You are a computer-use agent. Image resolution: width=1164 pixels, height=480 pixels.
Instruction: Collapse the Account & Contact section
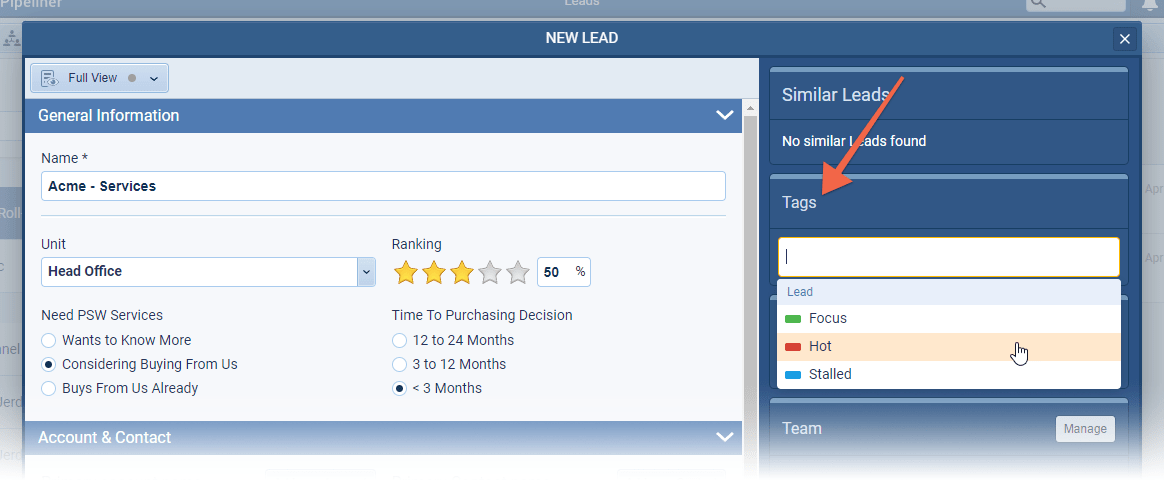click(725, 437)
